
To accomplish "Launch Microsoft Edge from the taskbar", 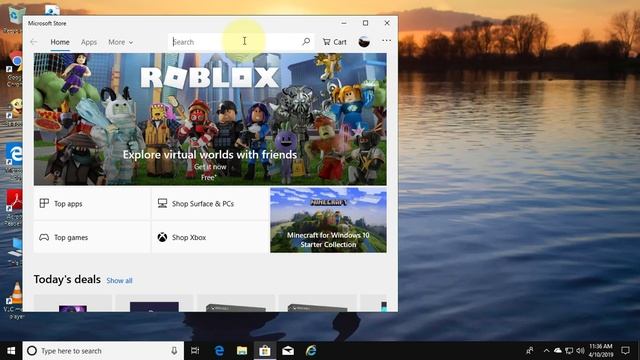I will click(219, 351).
